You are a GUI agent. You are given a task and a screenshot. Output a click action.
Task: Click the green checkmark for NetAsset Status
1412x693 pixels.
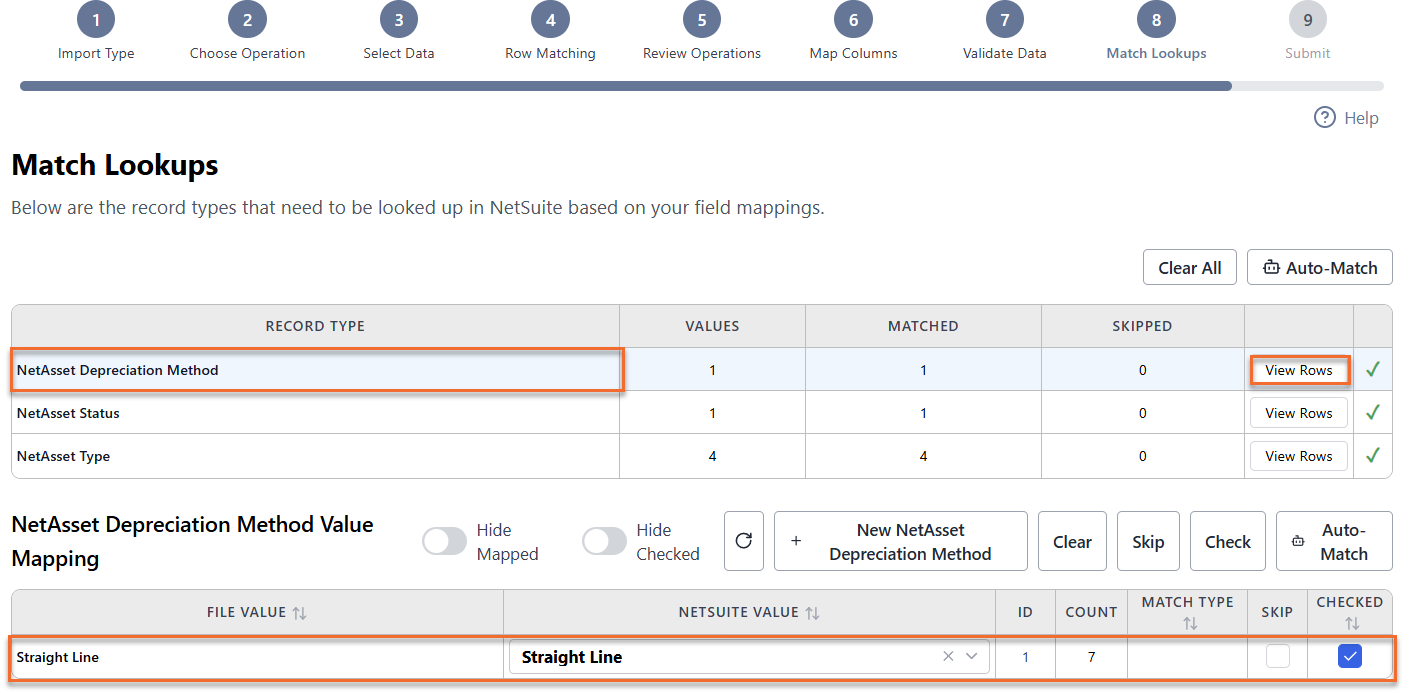click(x=1373, y=412)
